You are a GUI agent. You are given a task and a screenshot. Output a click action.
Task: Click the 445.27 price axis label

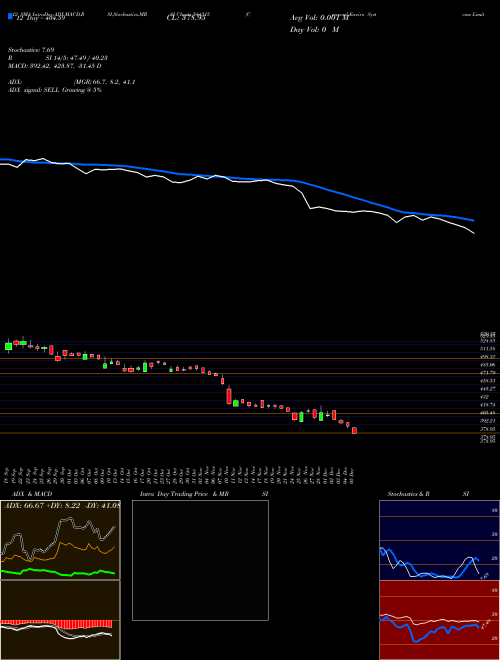(488, 389)
